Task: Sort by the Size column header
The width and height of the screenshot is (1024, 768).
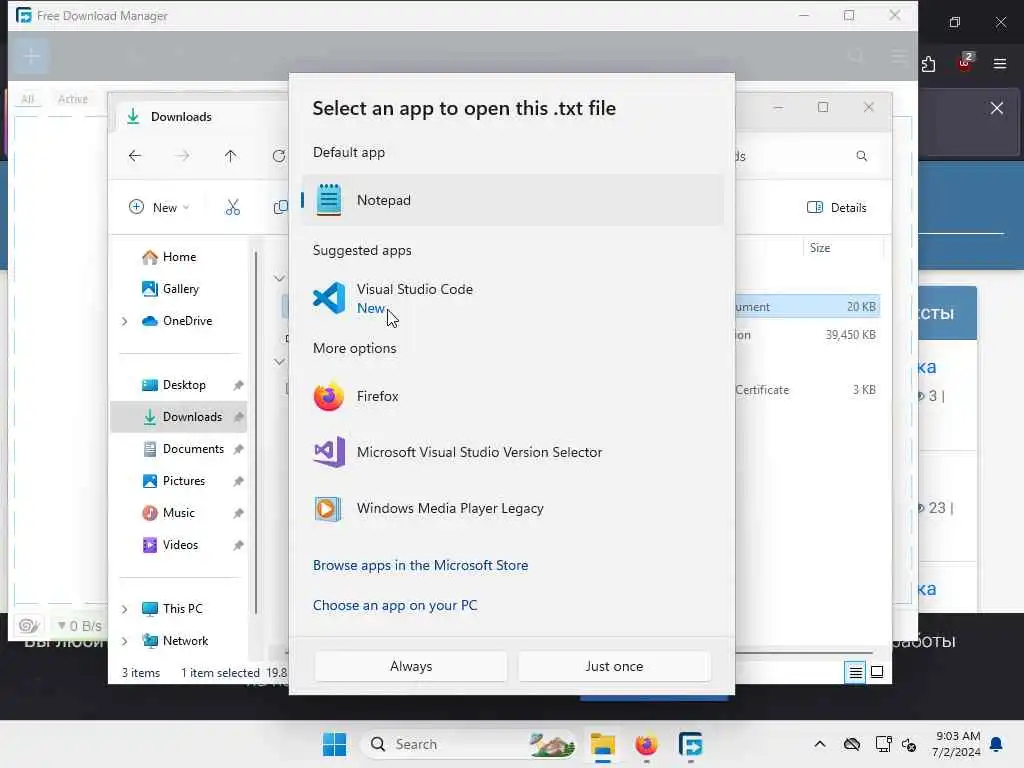Action: coord(842,248)
